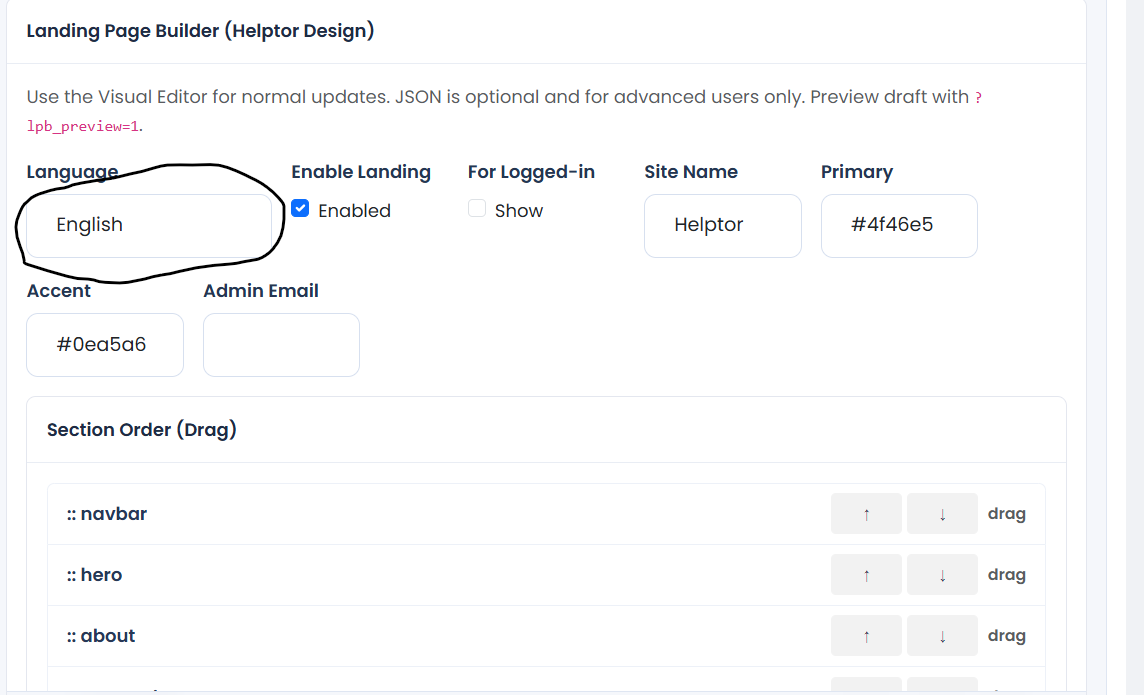Edit the Primary color hex field
The image size is (1144, 695).
pos(899,225)
